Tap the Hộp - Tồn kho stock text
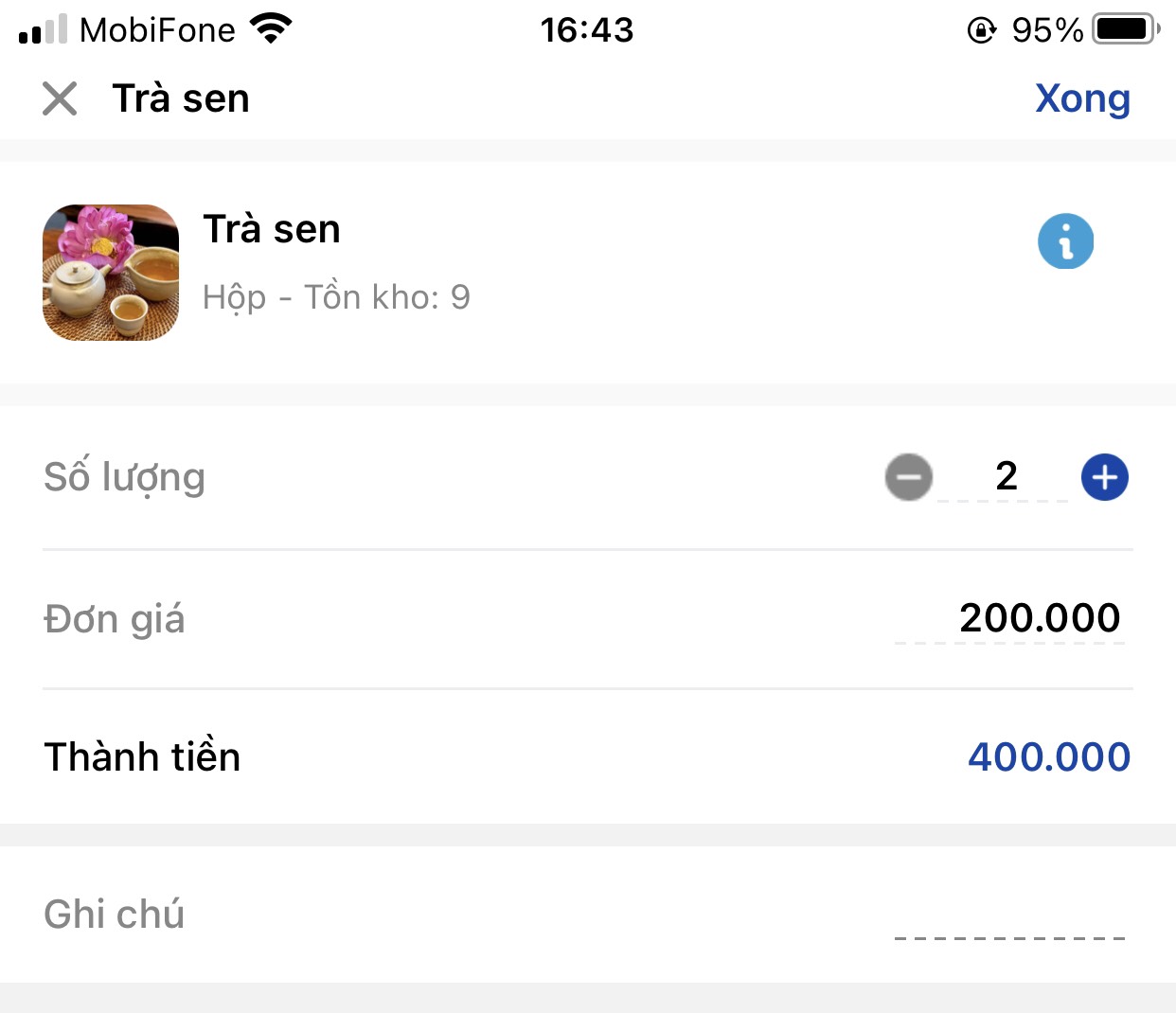The image size is (1176, 1013). click(336, 297)
